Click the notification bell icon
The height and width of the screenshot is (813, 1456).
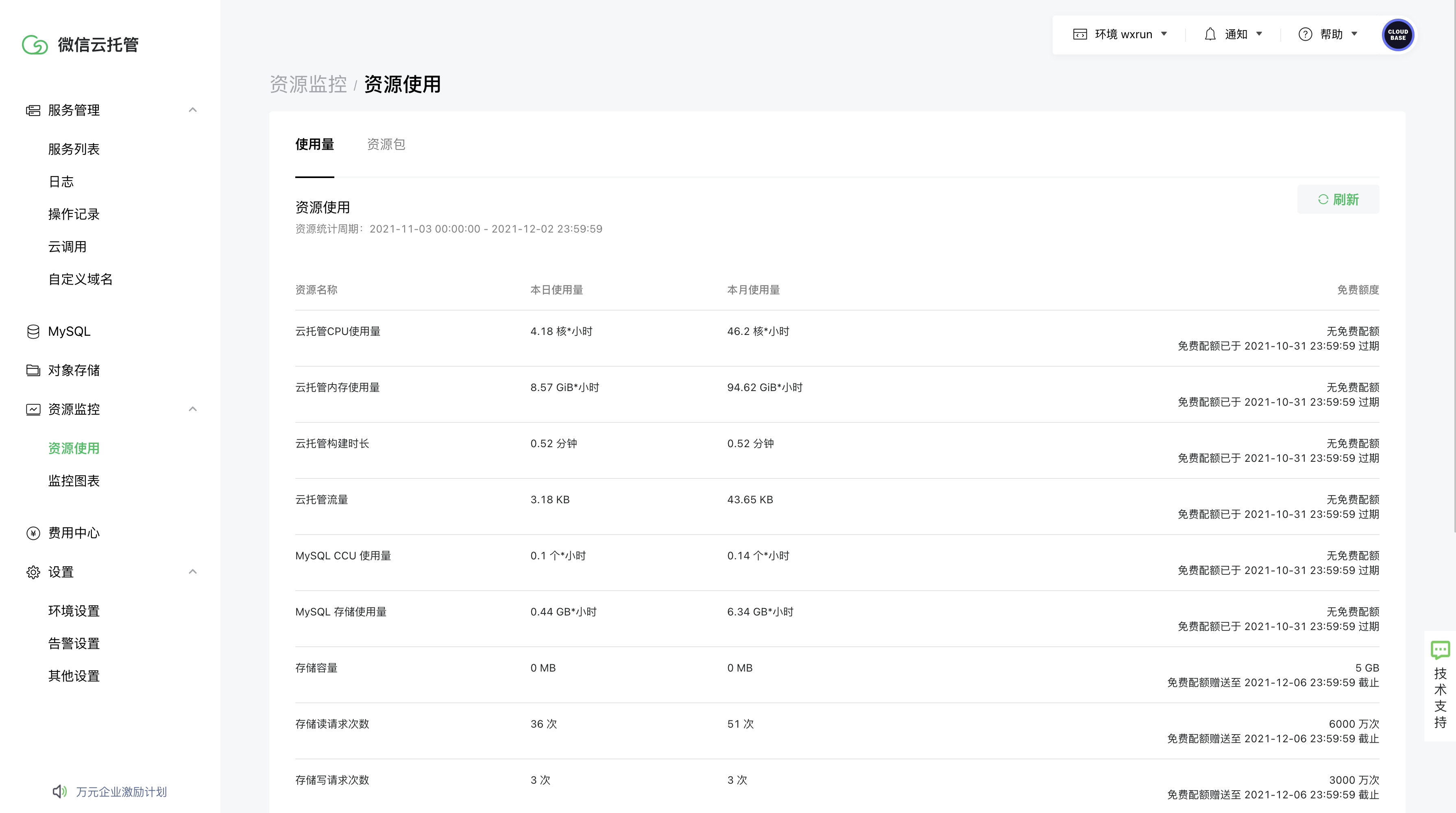click(x=1210, y=35)
